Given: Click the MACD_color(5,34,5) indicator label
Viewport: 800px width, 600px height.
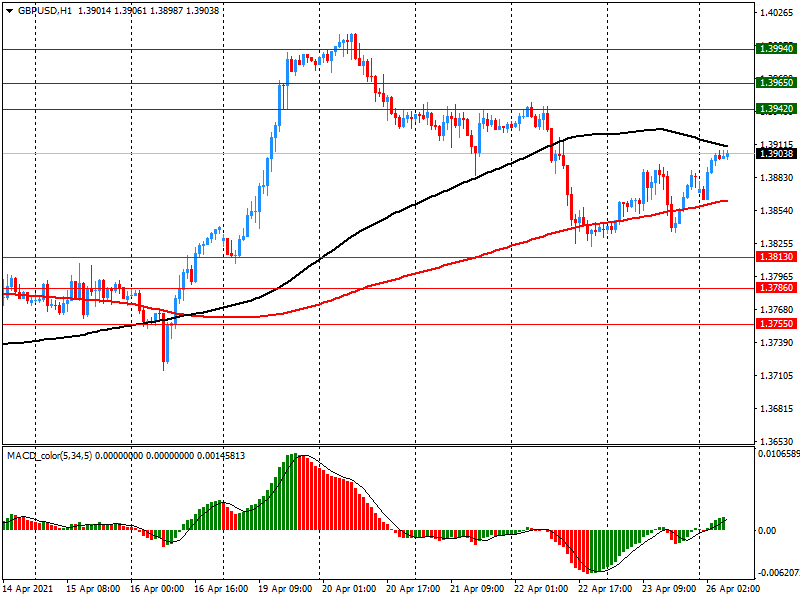Looking at the screenshot, I should (x=49, y=456).
